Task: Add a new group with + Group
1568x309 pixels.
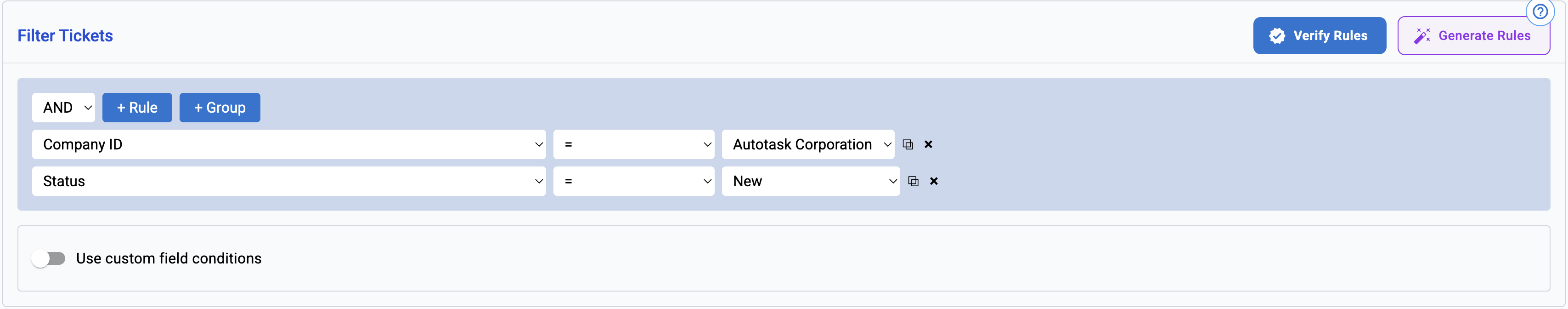Action: (220, 108)
